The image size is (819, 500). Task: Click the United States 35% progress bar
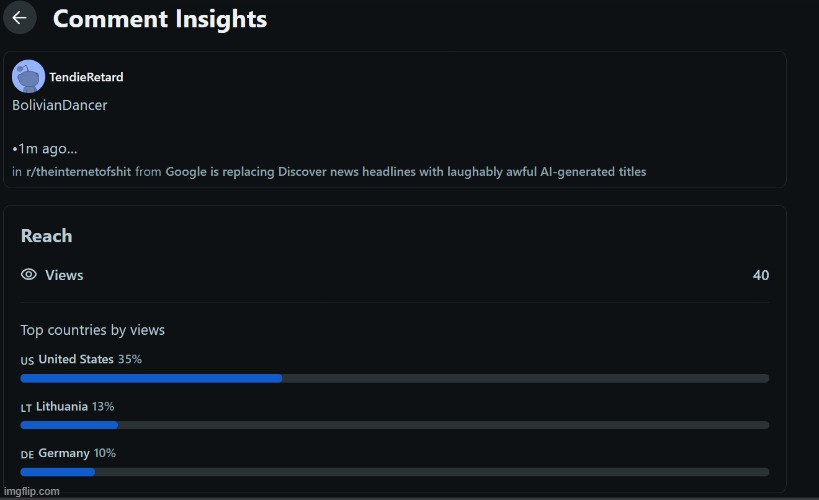[x=394, y=378]
